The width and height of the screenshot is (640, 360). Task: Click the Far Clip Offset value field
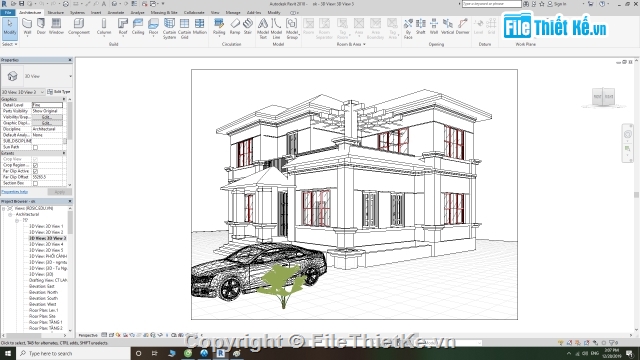(47, 177)
